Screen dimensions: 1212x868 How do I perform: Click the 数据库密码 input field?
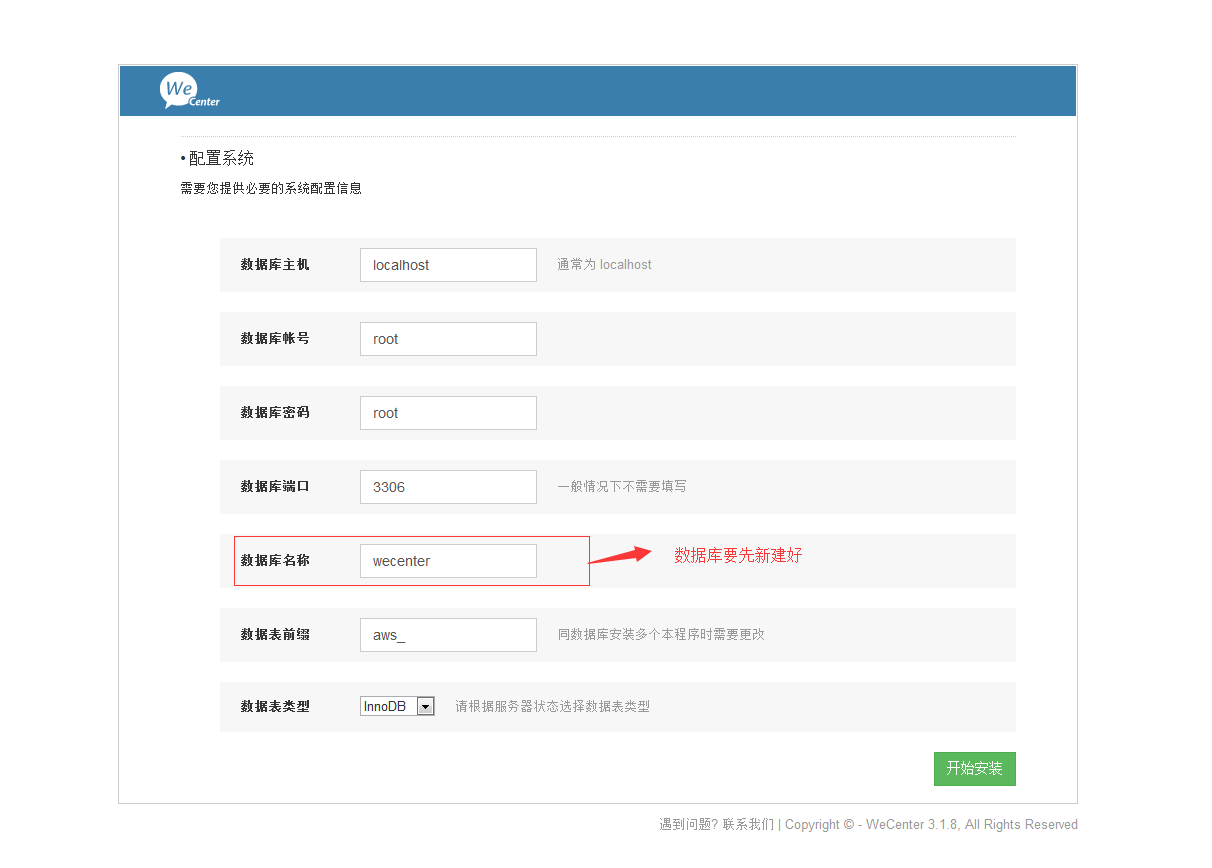[x=448, y=413]
